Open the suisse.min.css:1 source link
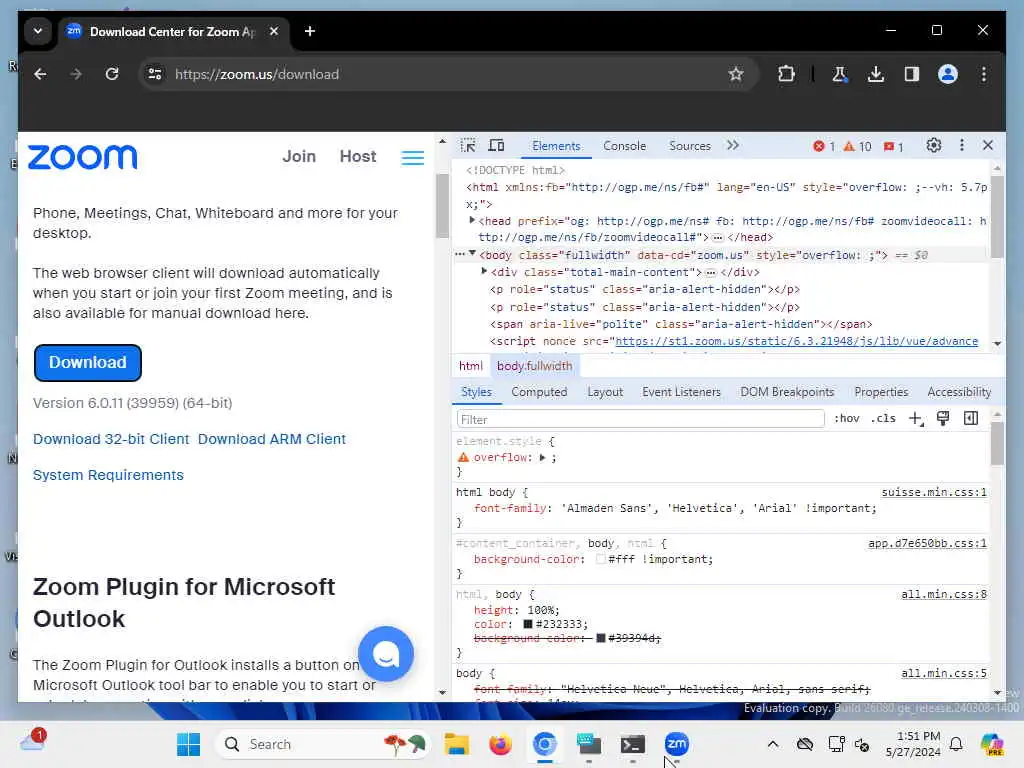Screen dimensions: 1024x768 tap(934, 492)
